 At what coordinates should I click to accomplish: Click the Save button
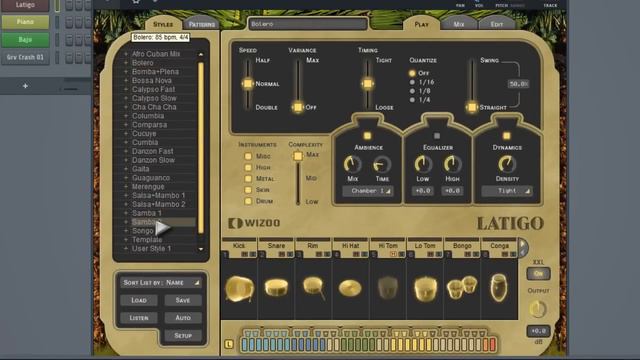click(183, 300)
